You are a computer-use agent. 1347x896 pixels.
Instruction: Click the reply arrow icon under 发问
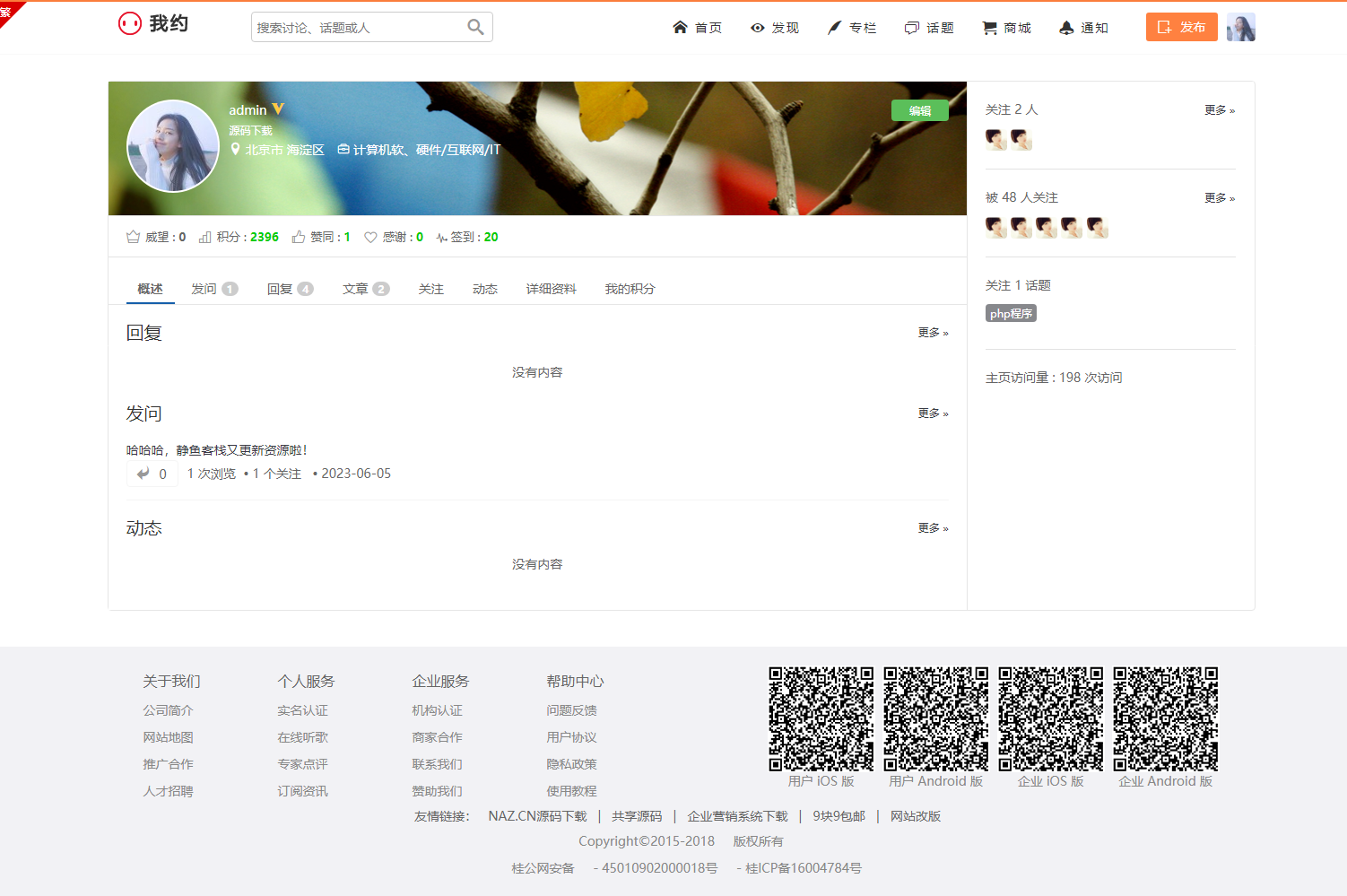(x=143, y=474)
